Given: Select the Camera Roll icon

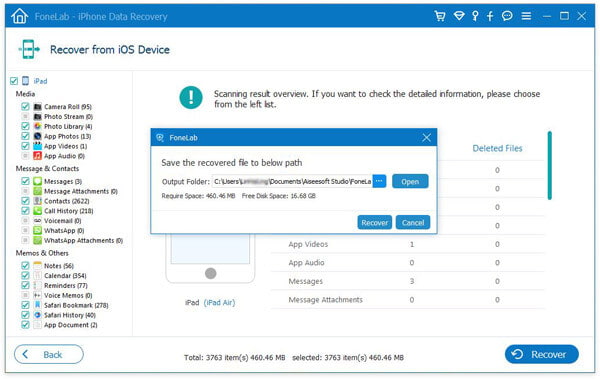Looking at the screenshot, I should pyautogui.click(x=37, y=106).
